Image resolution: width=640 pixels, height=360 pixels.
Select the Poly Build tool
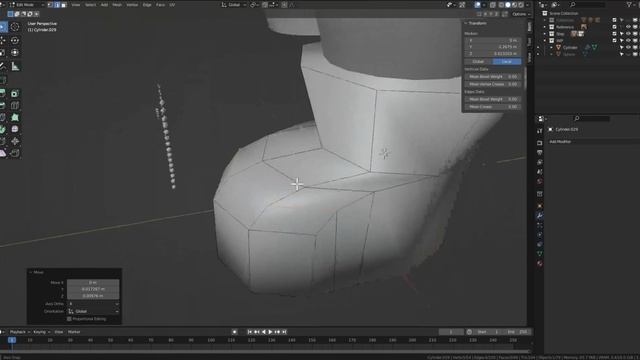(x=15, y=117)
